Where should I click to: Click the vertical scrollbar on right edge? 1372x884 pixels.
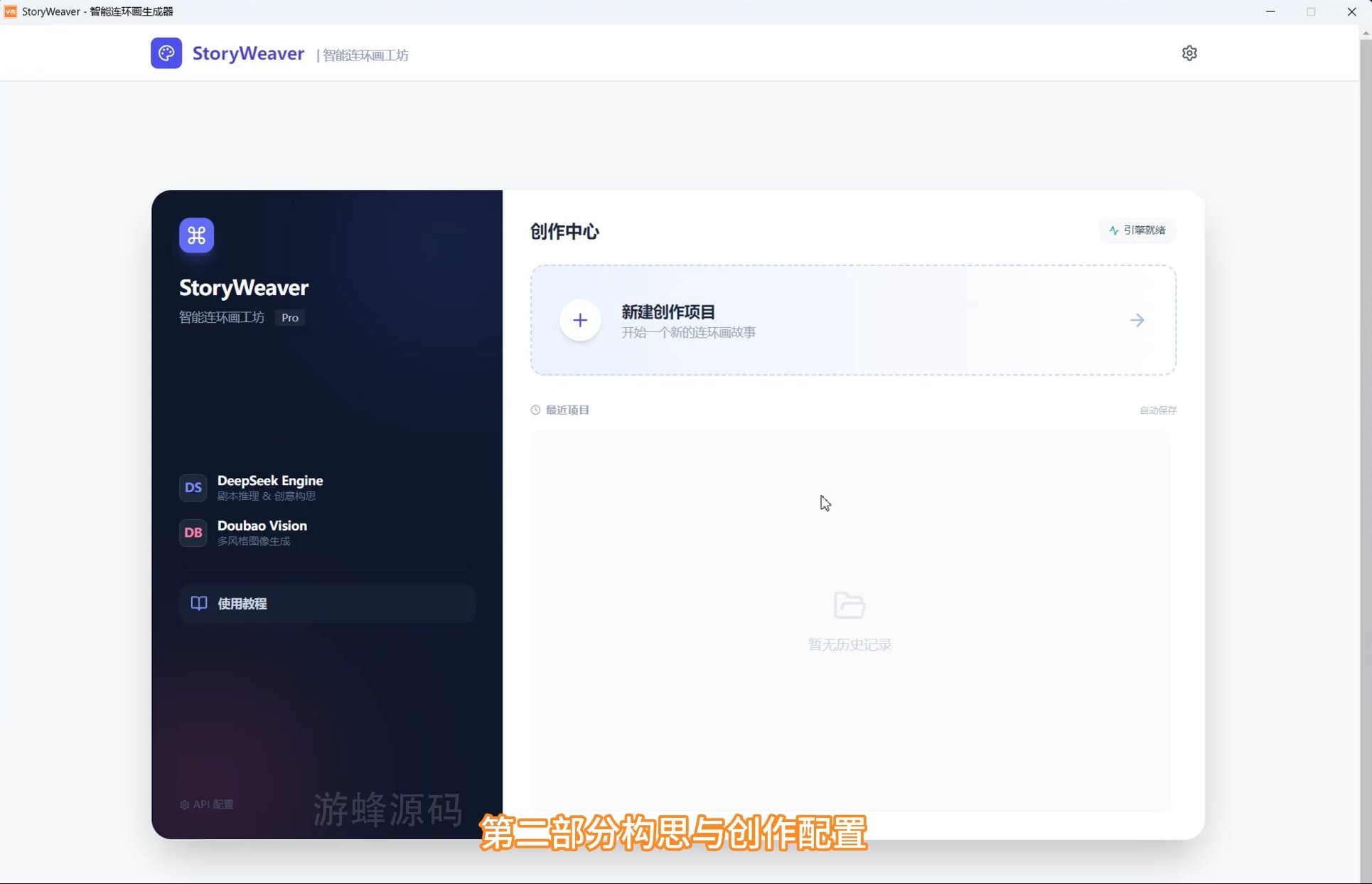[1366, 455]
